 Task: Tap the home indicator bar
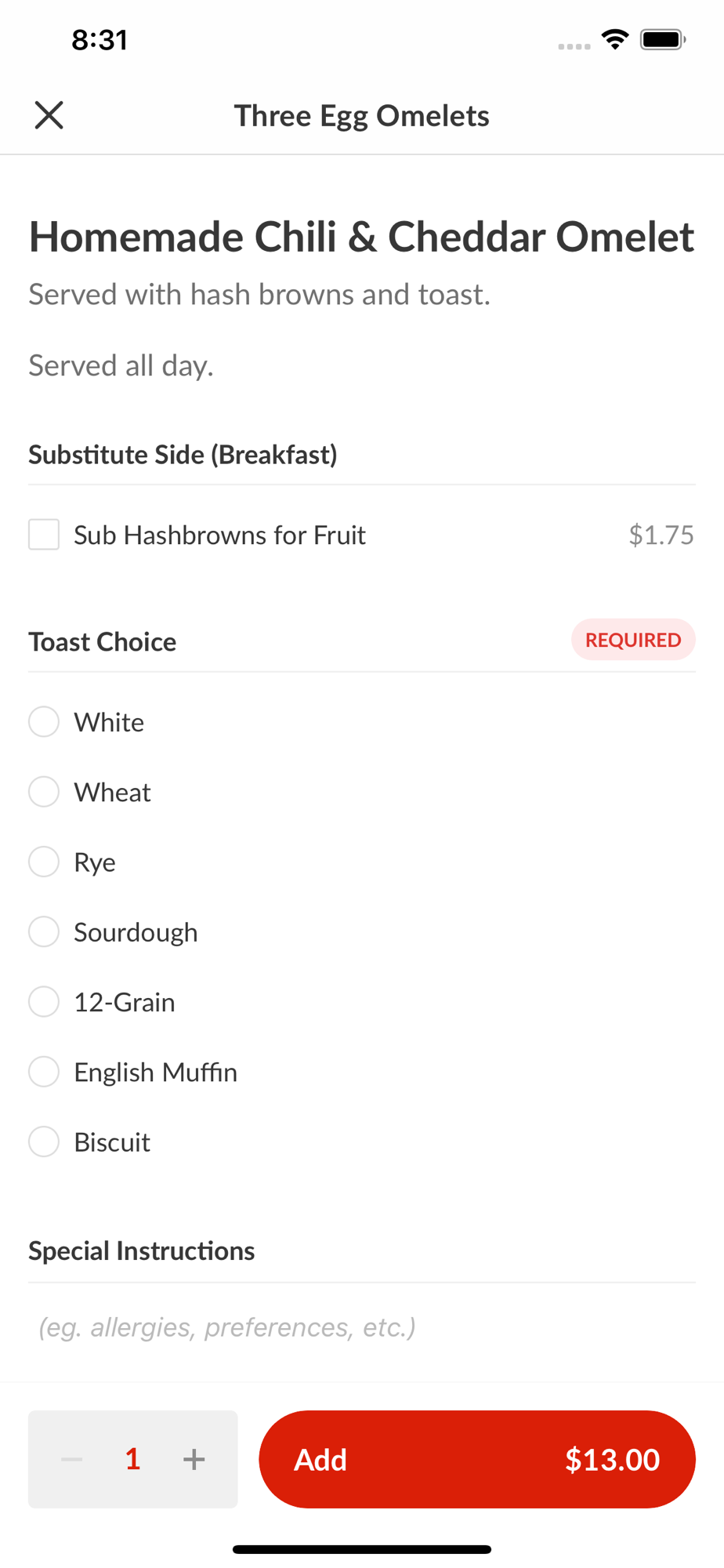(361, 1549)
